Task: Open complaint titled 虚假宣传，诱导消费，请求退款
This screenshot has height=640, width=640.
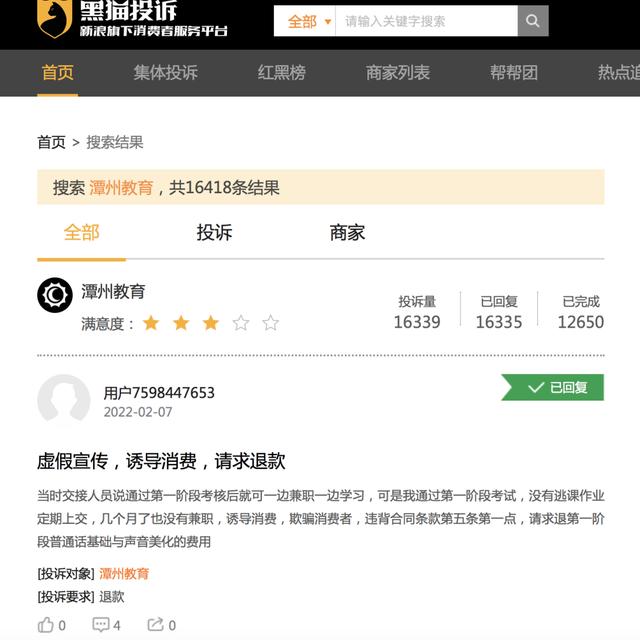Action: [x=161, y=461]
